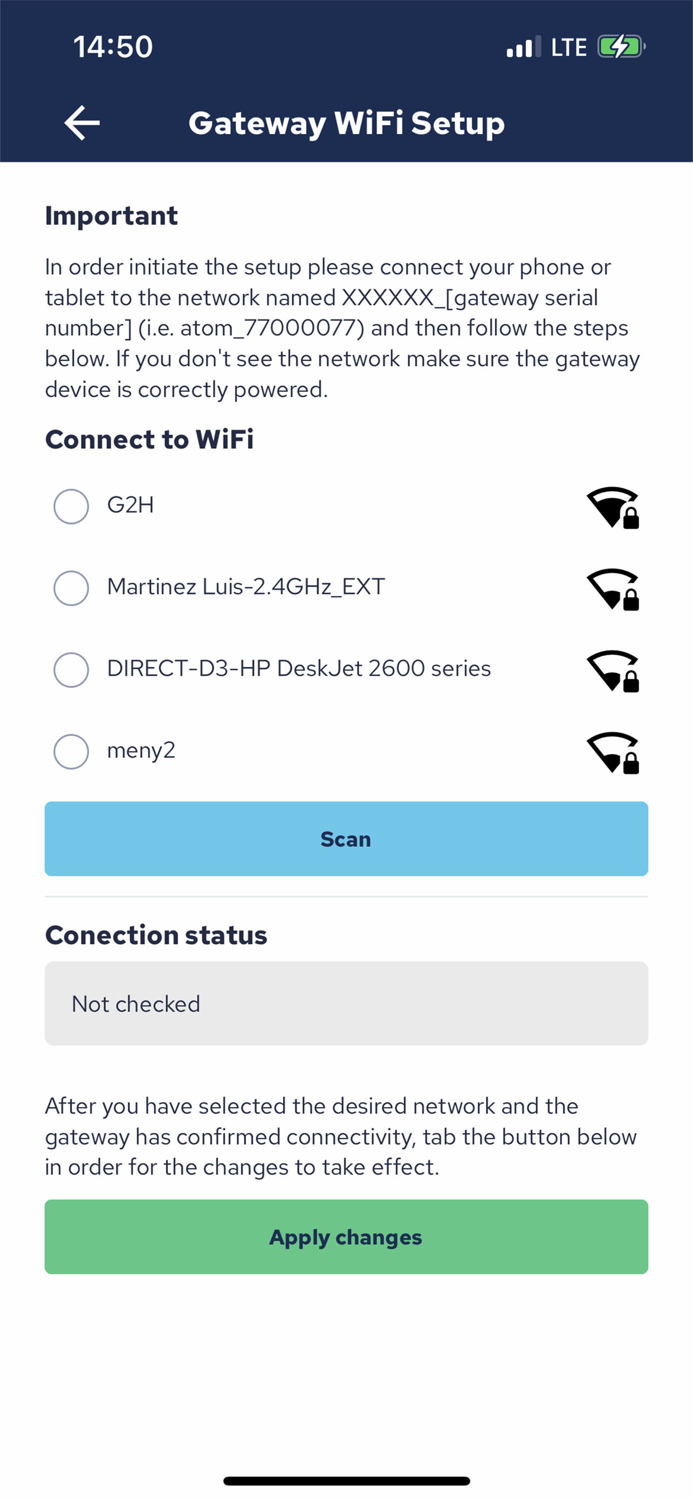Tap the Gateway WiFi Setup title
693x1500 pixels.
(x=346, y=122)
